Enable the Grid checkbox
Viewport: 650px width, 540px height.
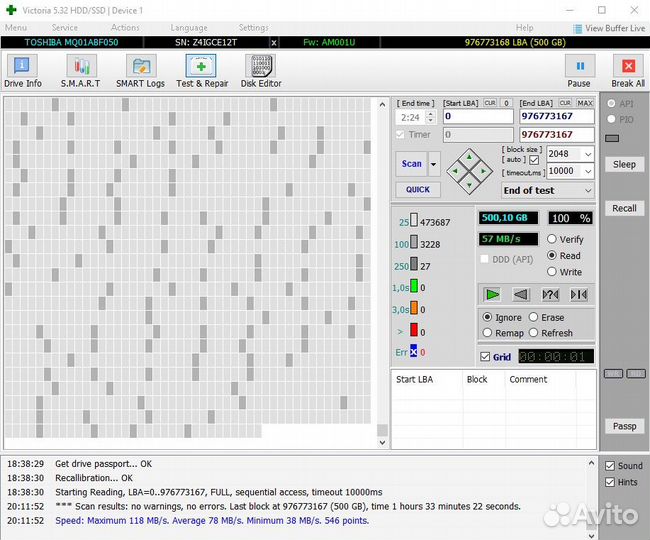(x=486, y=357)
